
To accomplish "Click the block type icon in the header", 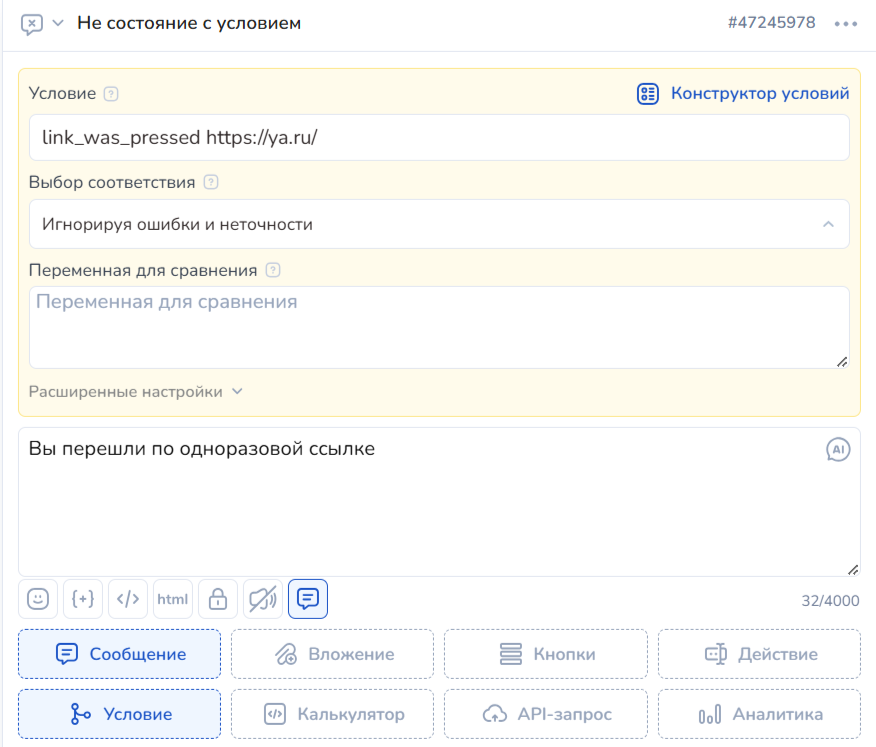I will [x=32, y=24].
